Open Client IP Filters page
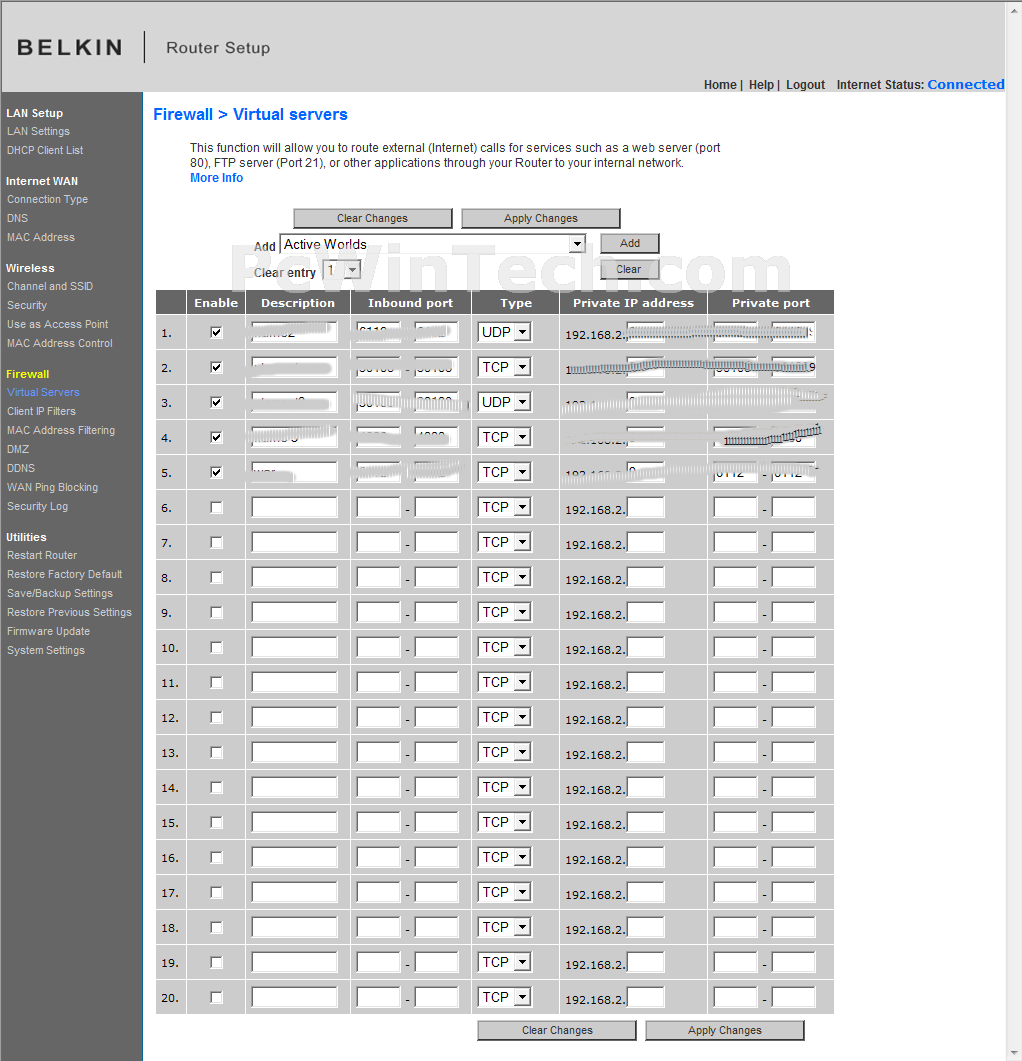The height and width of the screenshot is (1061, 1022). [41, 411]
